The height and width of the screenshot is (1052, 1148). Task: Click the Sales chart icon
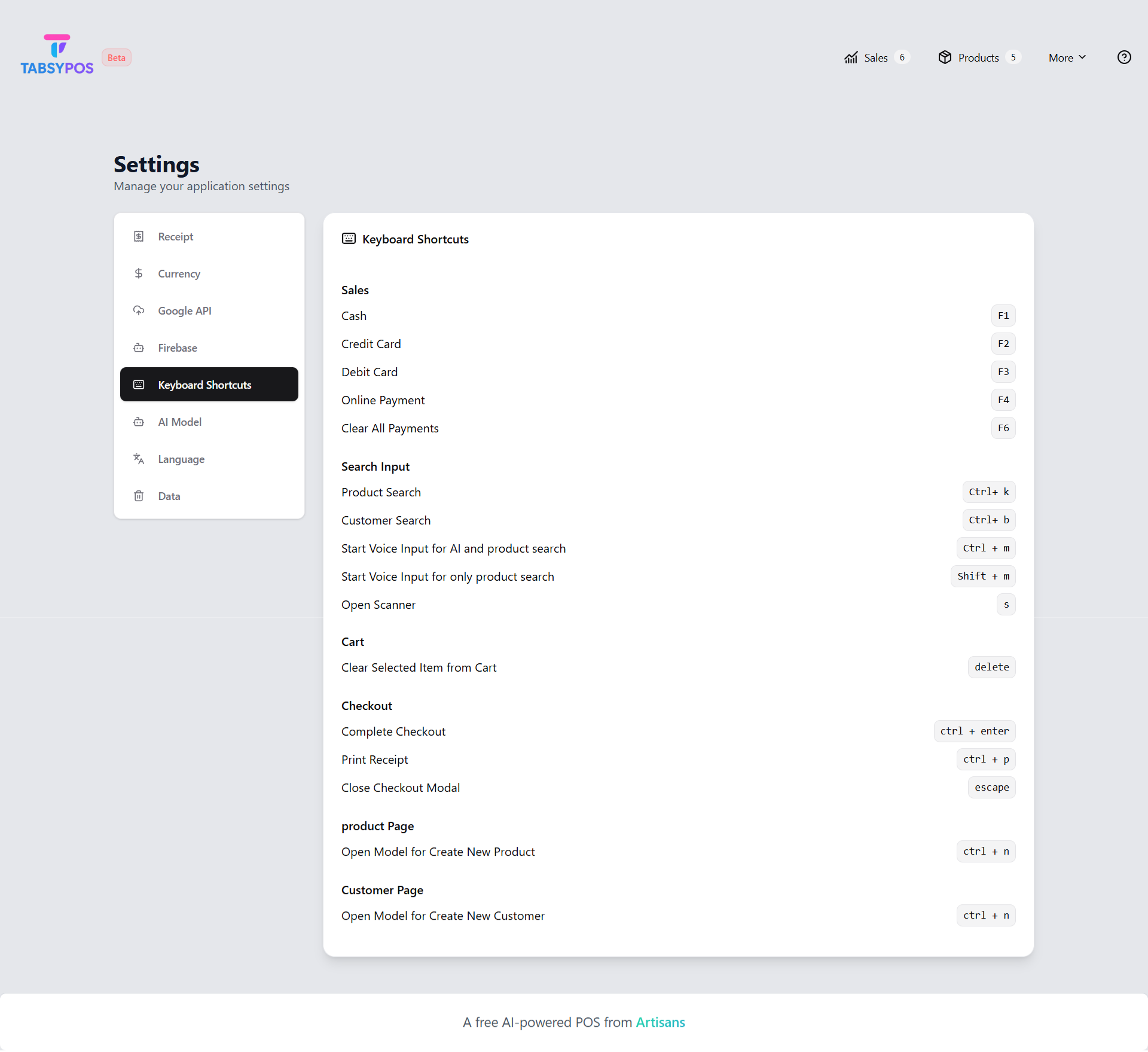tap(851, 57)
